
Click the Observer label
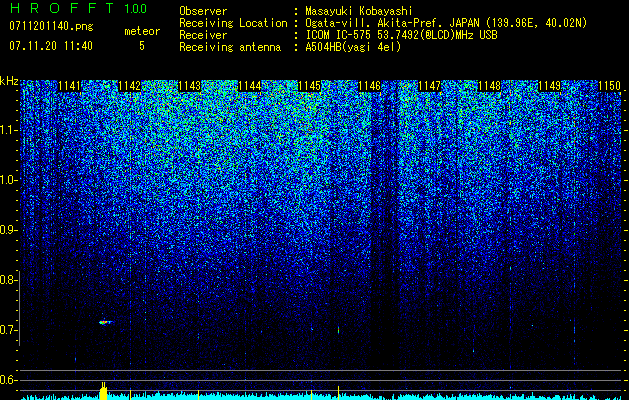[203, 11]
